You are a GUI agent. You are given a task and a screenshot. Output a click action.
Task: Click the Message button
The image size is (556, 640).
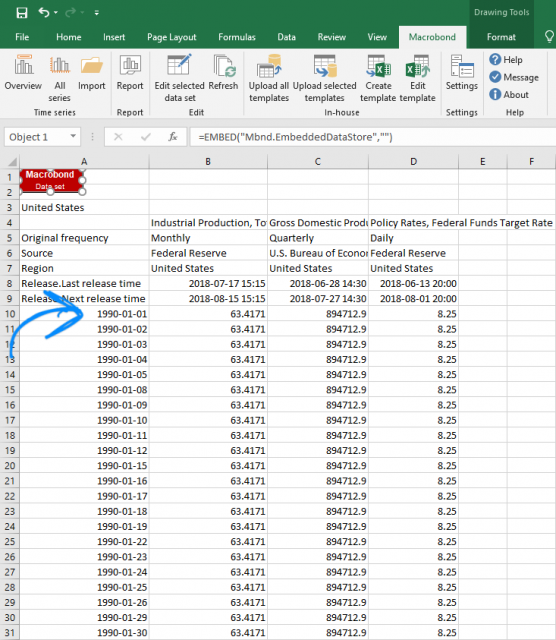pos(514,77)
